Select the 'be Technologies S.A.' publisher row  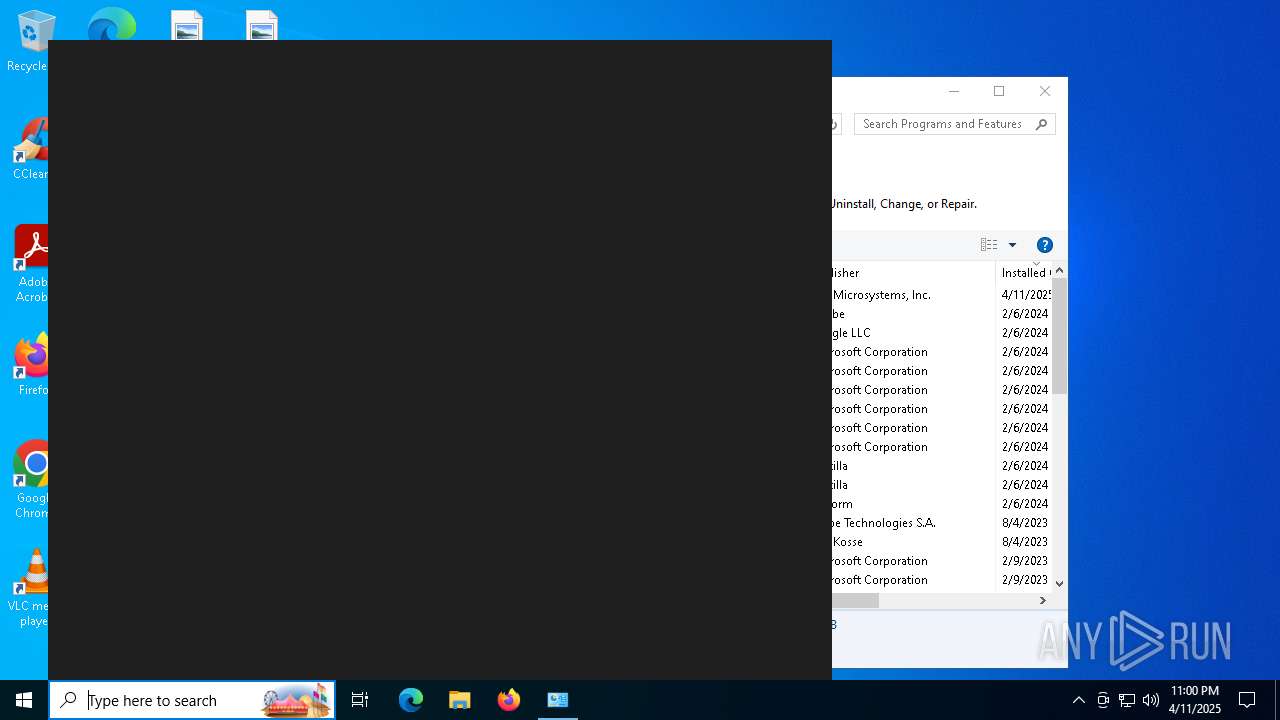[941, 523]
